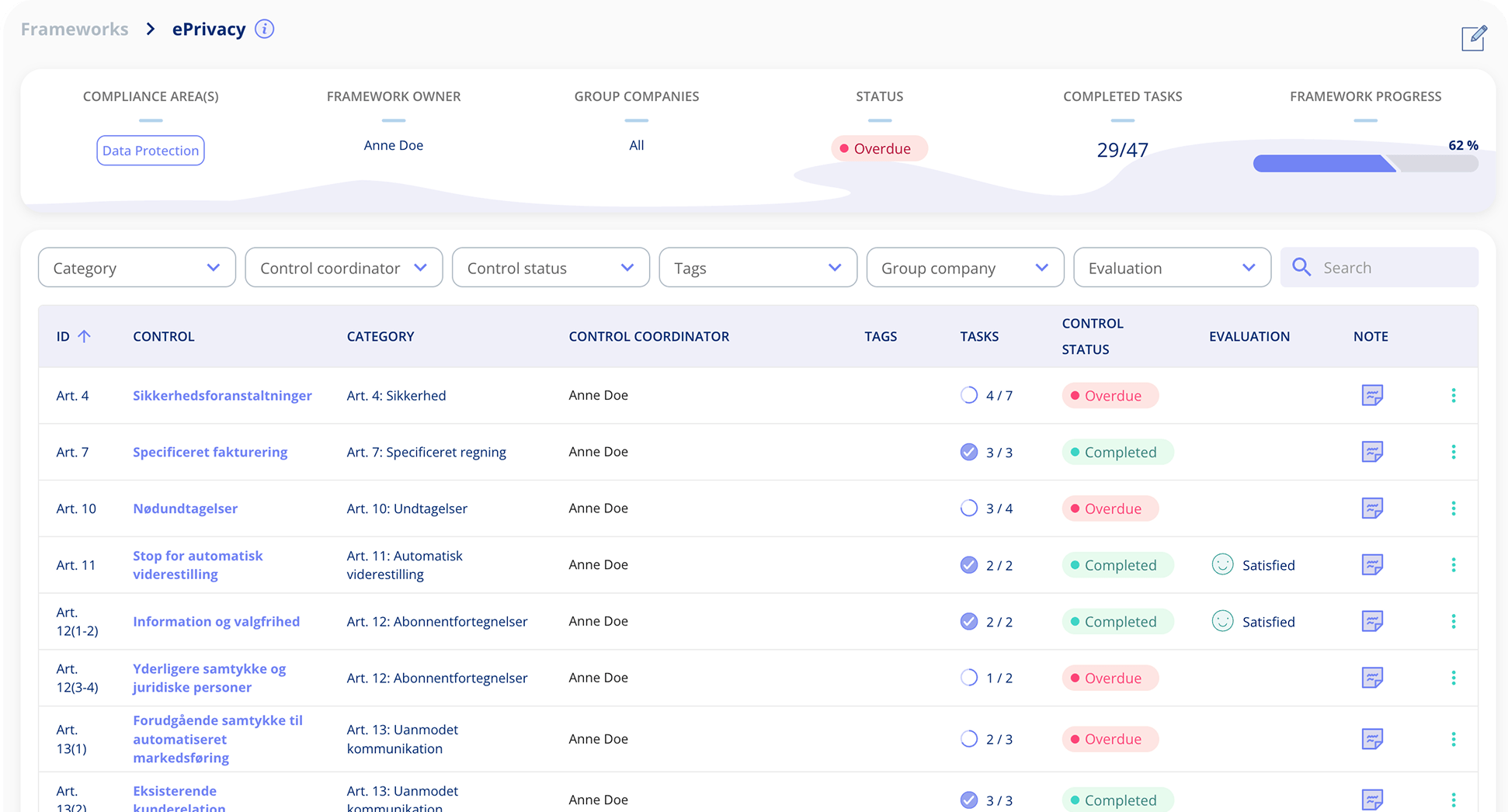
Task: Open three-dot menu for Art. 12(3-4) row
Action: (x=1454, y=678)
